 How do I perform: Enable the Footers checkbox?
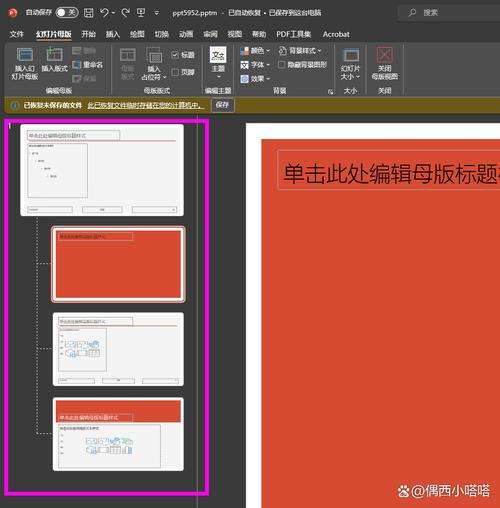175,72
